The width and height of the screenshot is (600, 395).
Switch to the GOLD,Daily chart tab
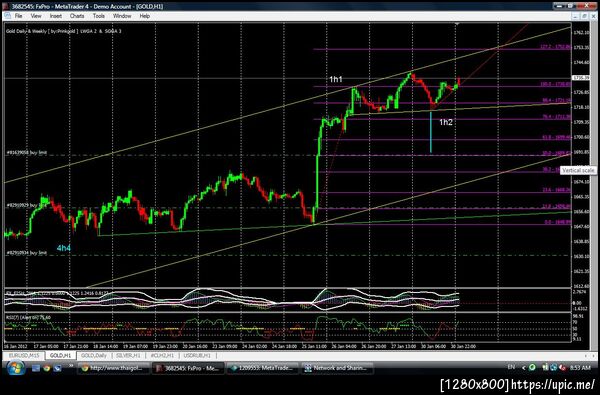tap(94, 356)
